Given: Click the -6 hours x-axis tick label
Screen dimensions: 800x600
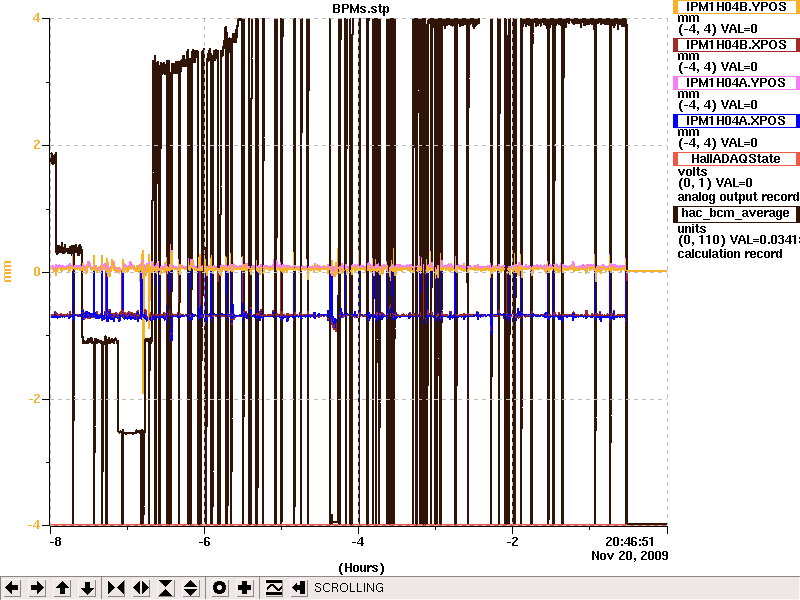Looking at the screenshot, I should coord(204,542).
